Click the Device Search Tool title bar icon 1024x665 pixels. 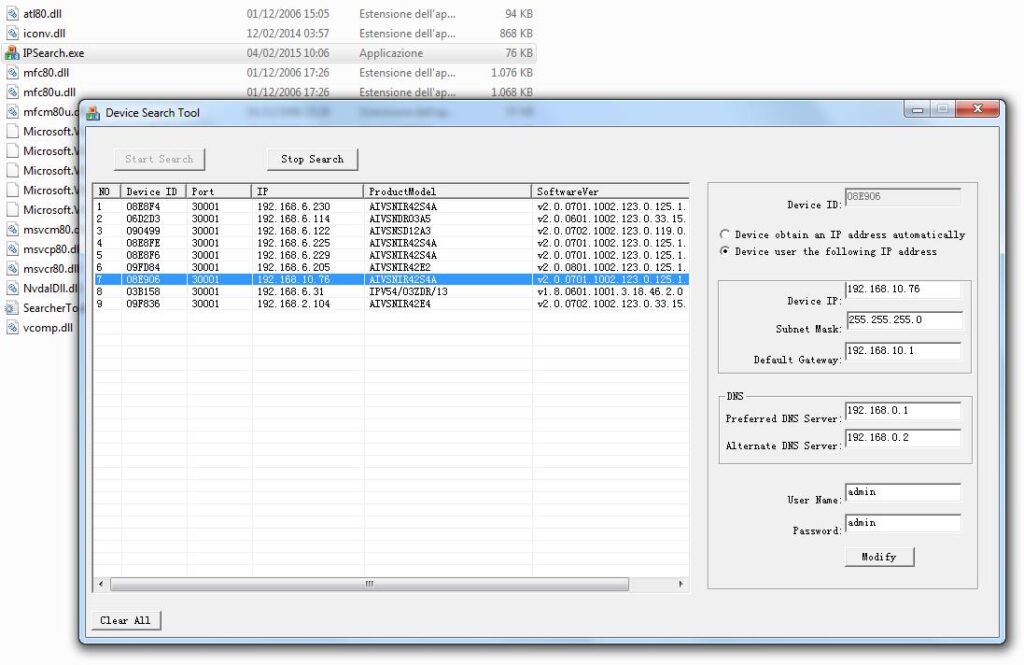pyautogui.click(x=93, y=113)
